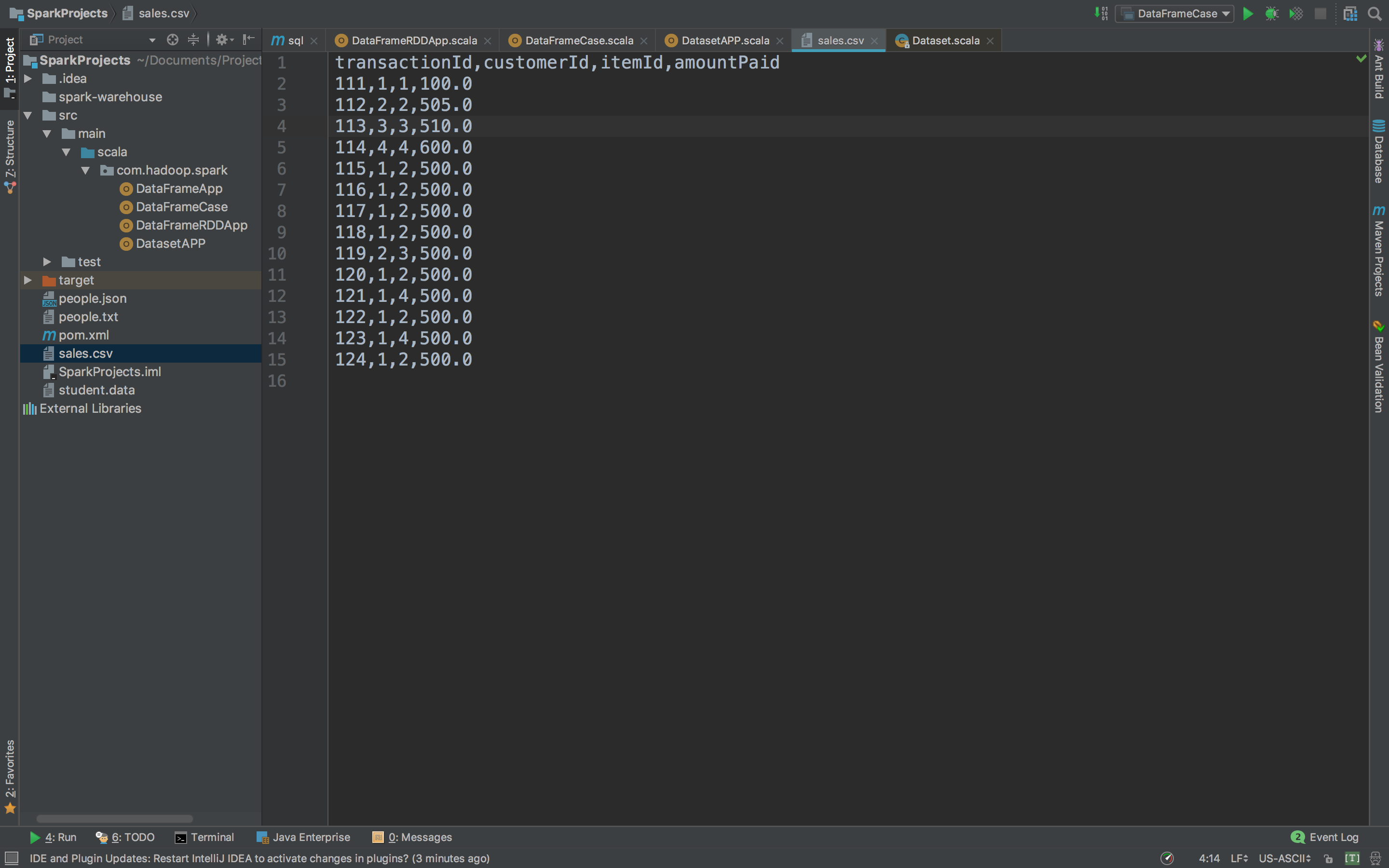Run the DataFrameCase configuration
The width and height of the screenshot is (1389, 868).
1247,13
